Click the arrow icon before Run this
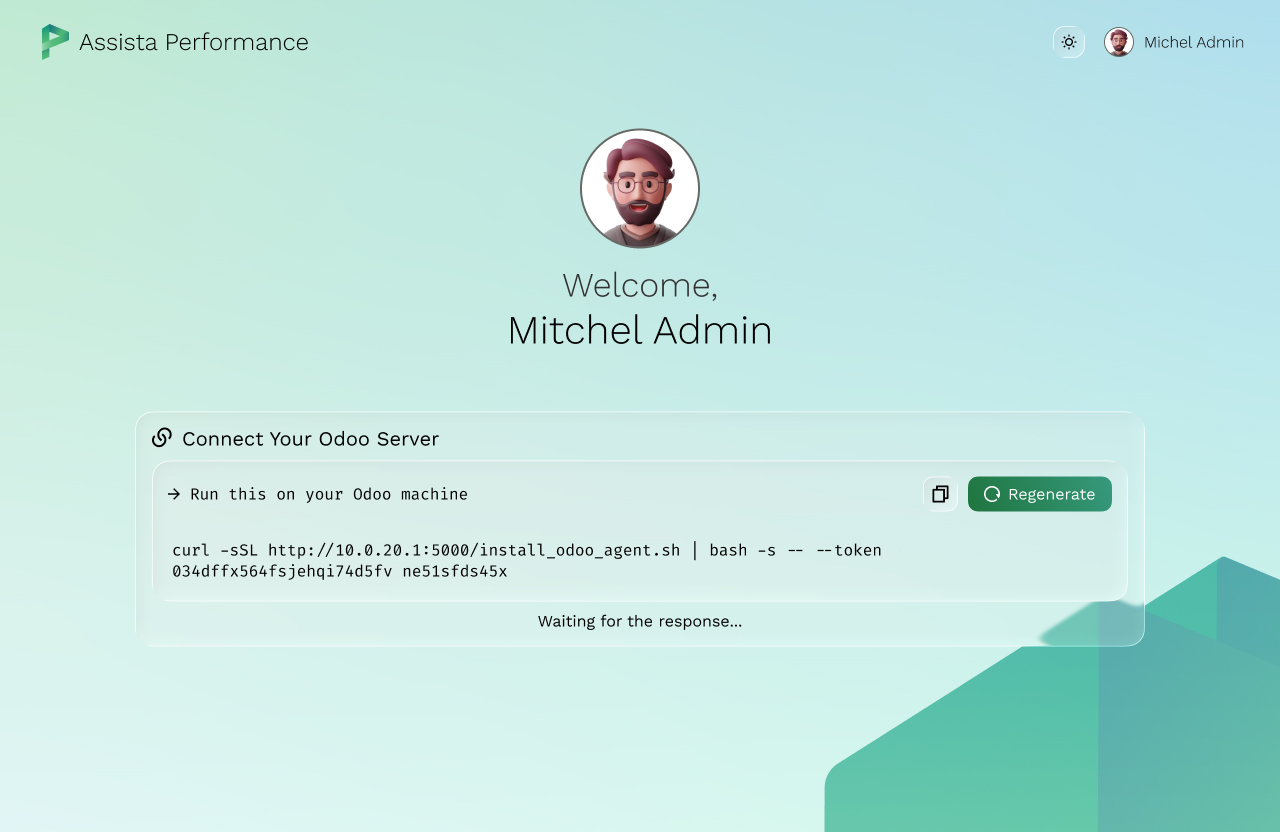 174,494
